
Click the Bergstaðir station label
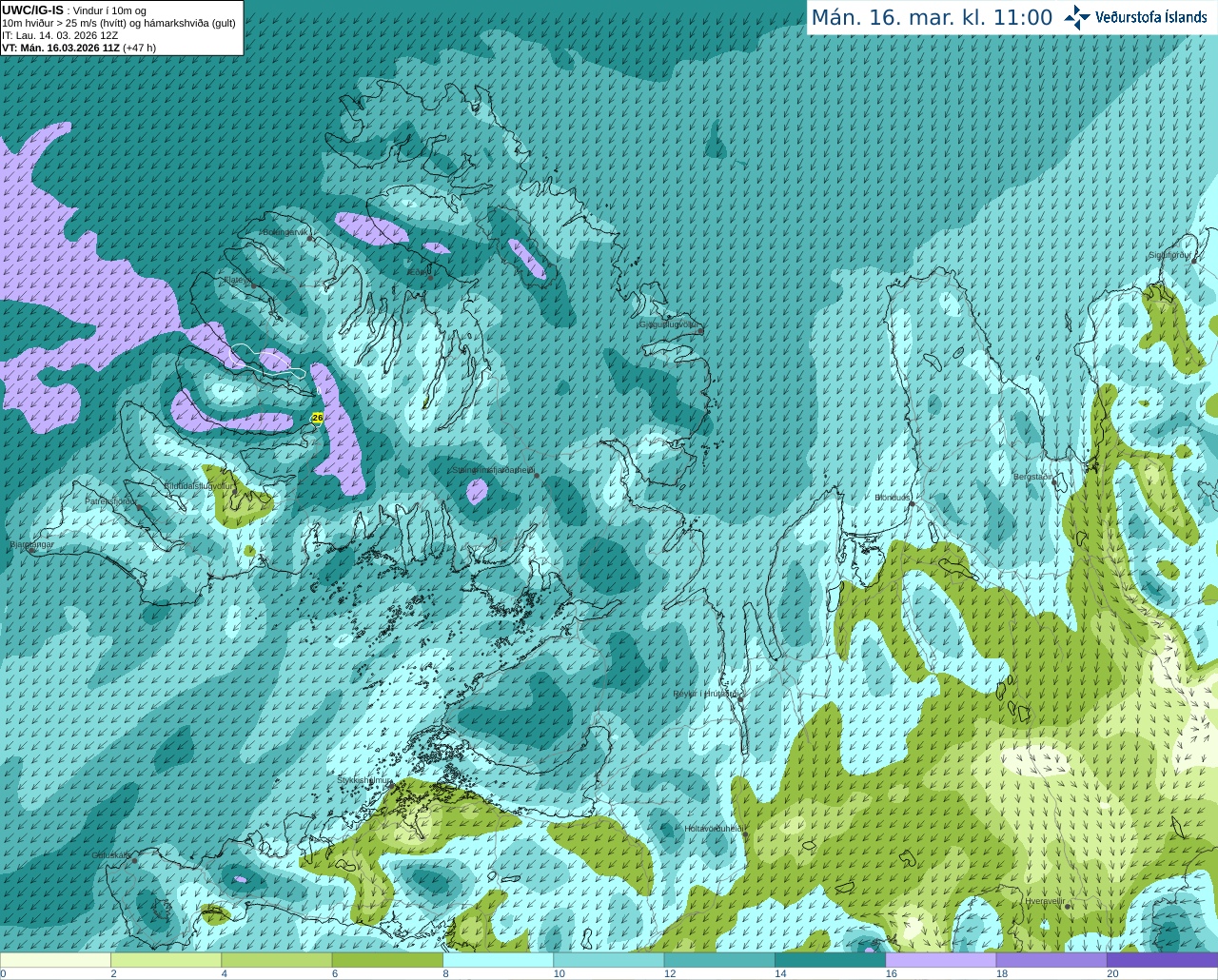(x=1033, y=477)
